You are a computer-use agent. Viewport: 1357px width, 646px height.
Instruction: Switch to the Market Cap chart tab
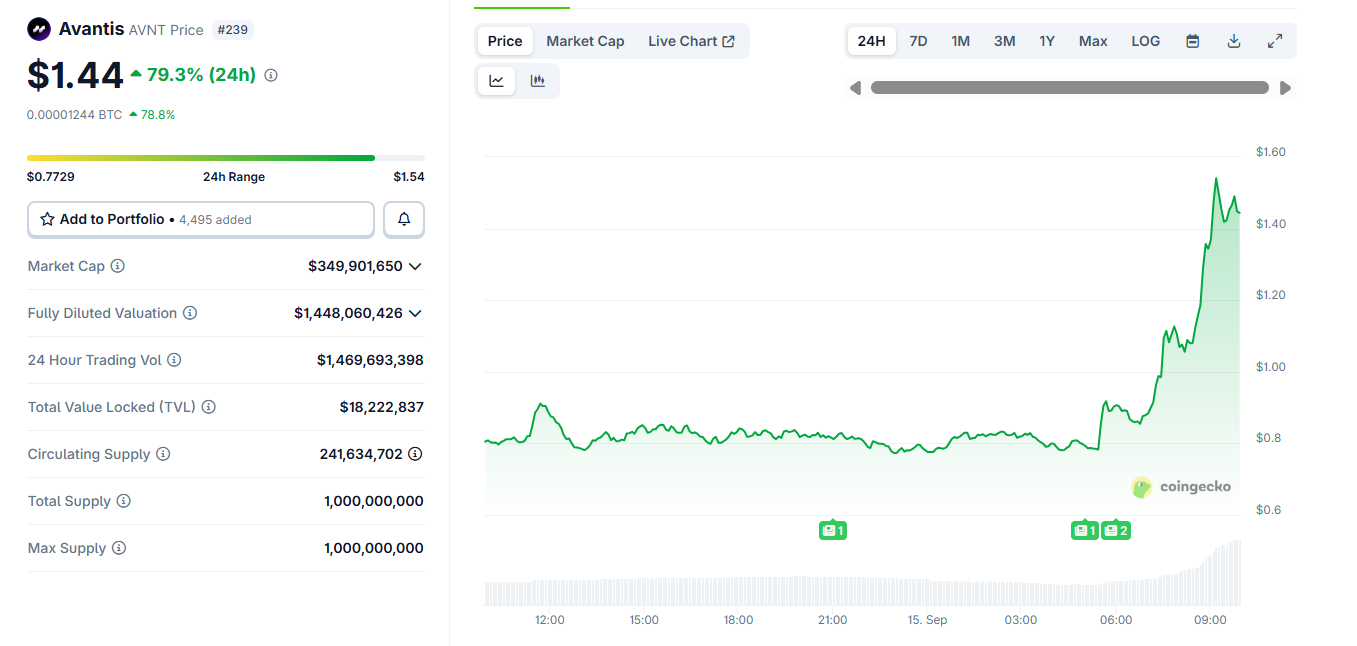coord(585,41)
